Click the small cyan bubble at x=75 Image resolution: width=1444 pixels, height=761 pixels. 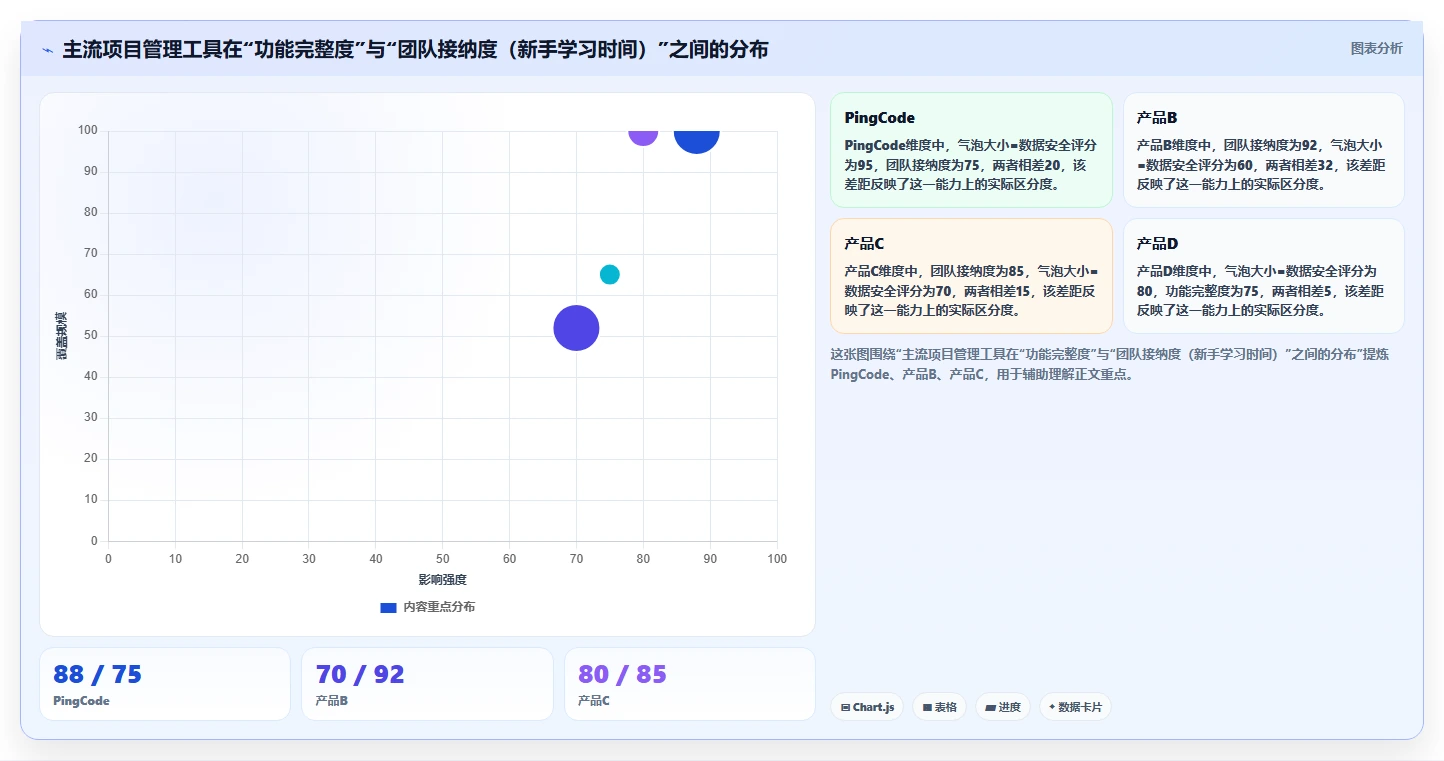pos(610,274)
